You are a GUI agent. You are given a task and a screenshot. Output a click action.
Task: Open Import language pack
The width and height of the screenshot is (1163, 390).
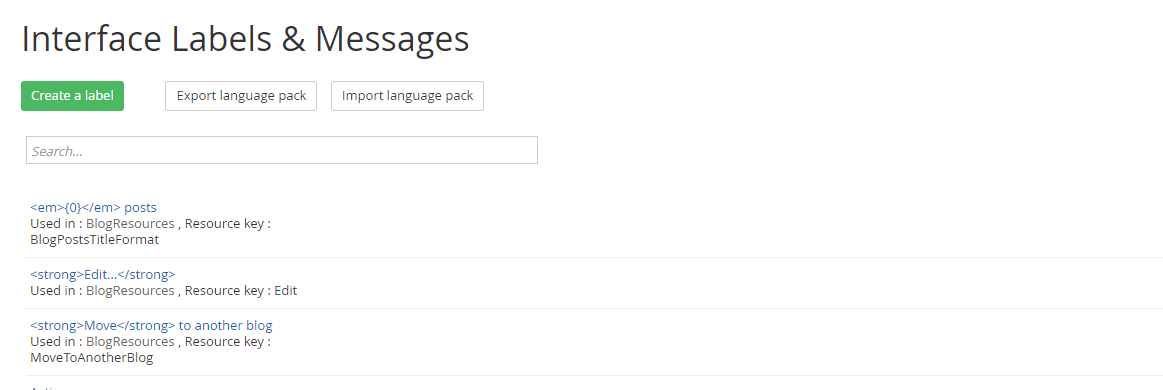point(407,96)
